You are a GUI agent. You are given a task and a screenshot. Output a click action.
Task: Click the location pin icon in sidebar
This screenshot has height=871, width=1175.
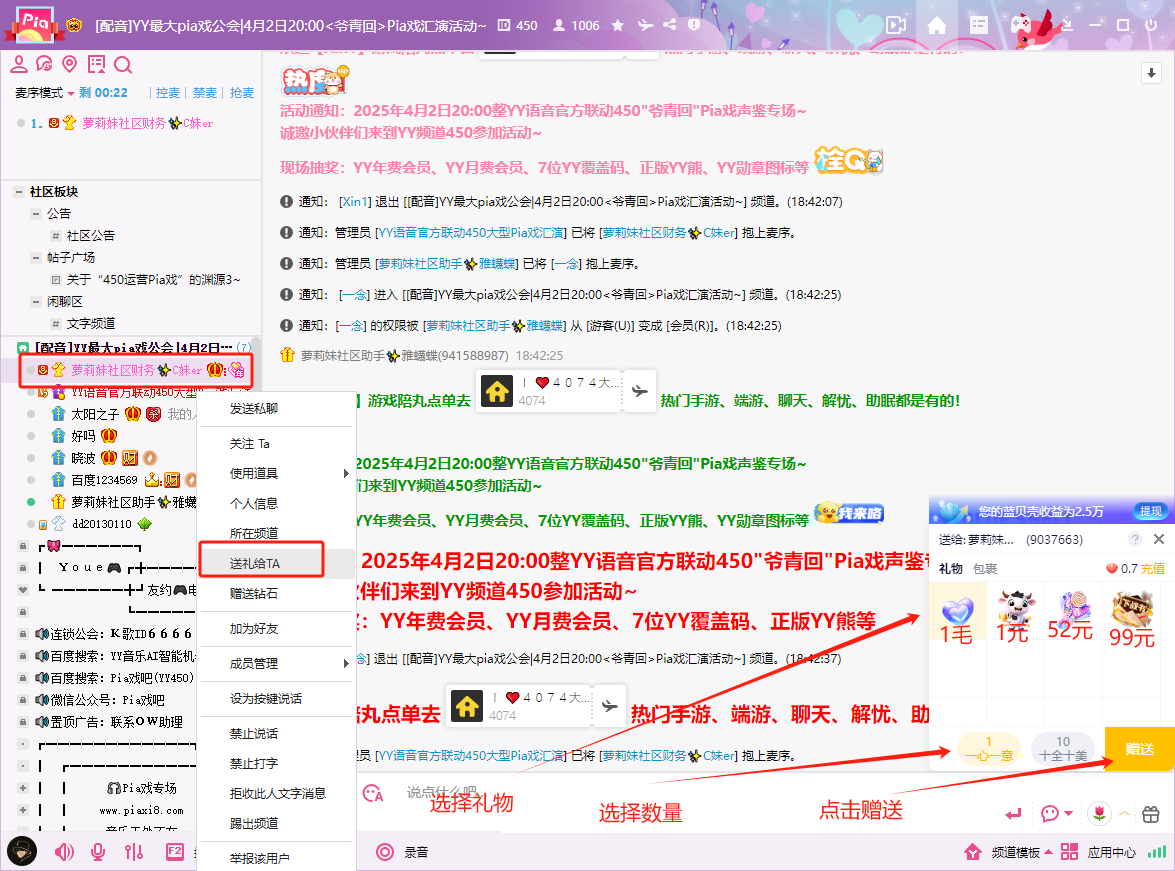pyautogui.click(x=70, y=64)
